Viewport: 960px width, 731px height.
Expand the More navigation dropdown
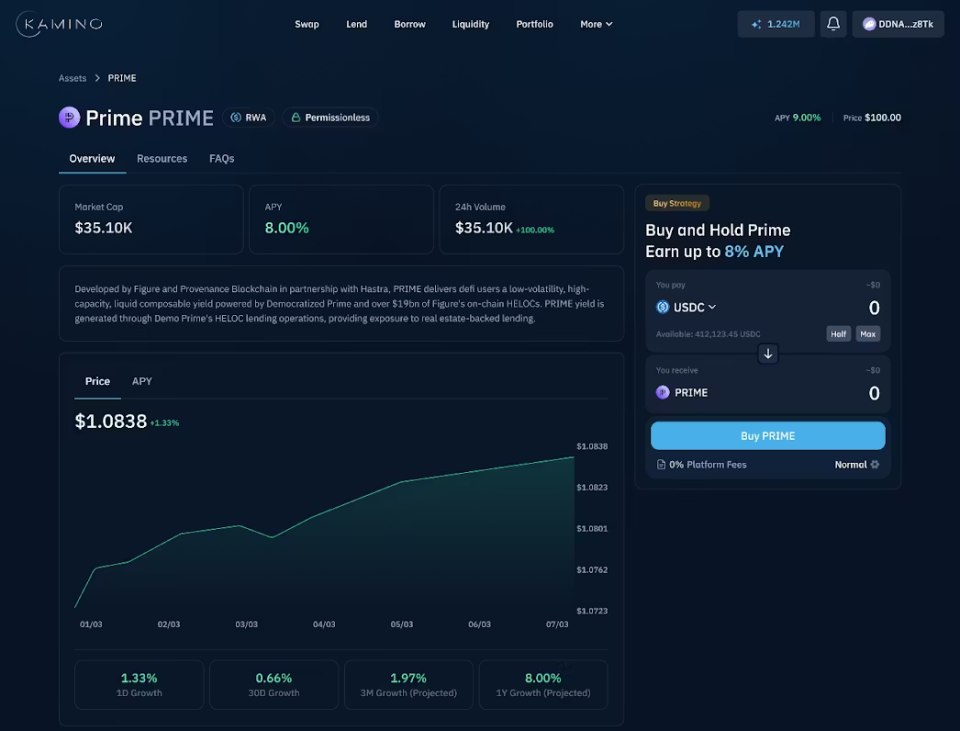(596, 24)
